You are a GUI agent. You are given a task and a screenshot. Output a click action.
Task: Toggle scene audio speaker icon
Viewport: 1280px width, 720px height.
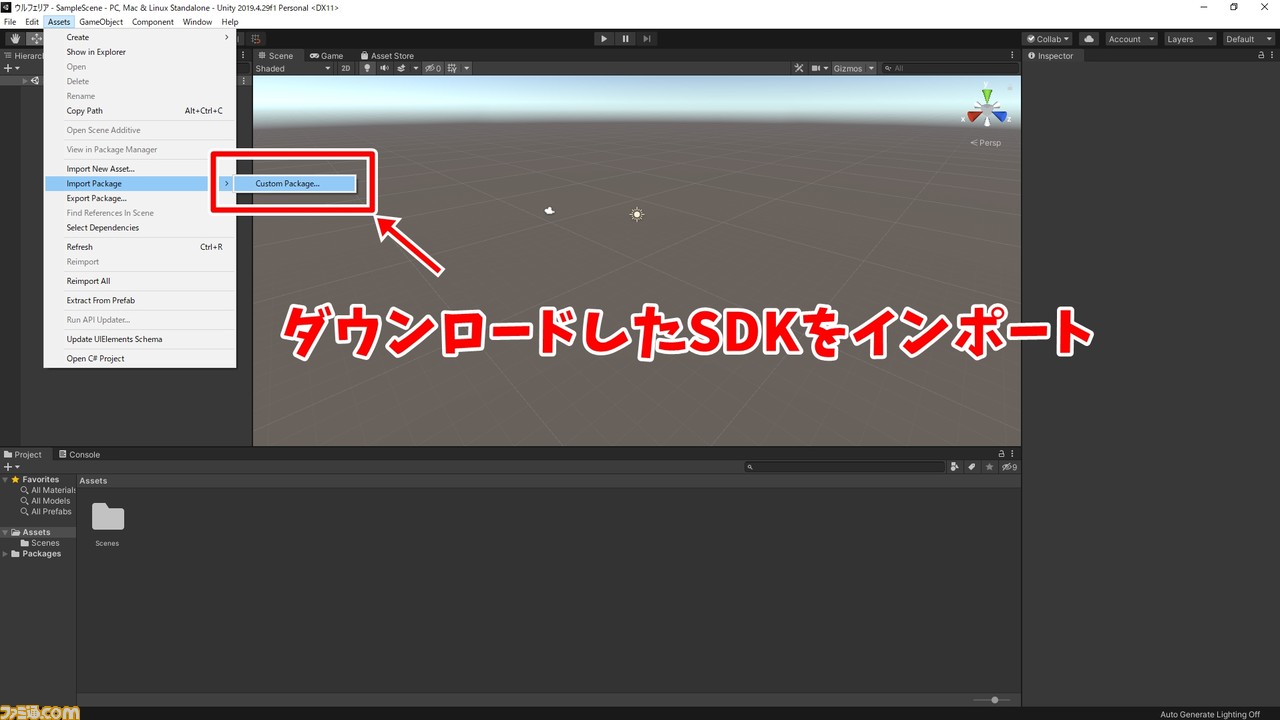point(384,68)
